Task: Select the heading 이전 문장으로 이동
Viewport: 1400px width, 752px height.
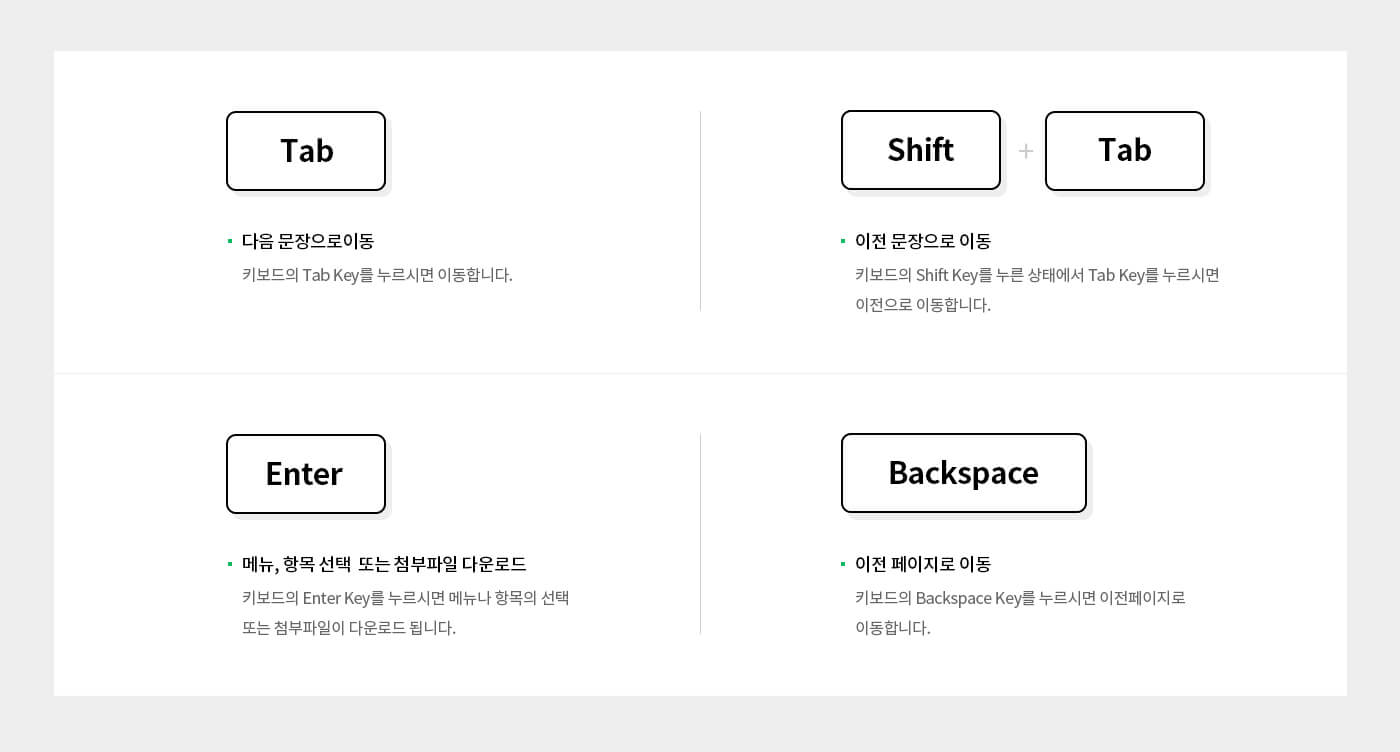Action: [923, 241]
